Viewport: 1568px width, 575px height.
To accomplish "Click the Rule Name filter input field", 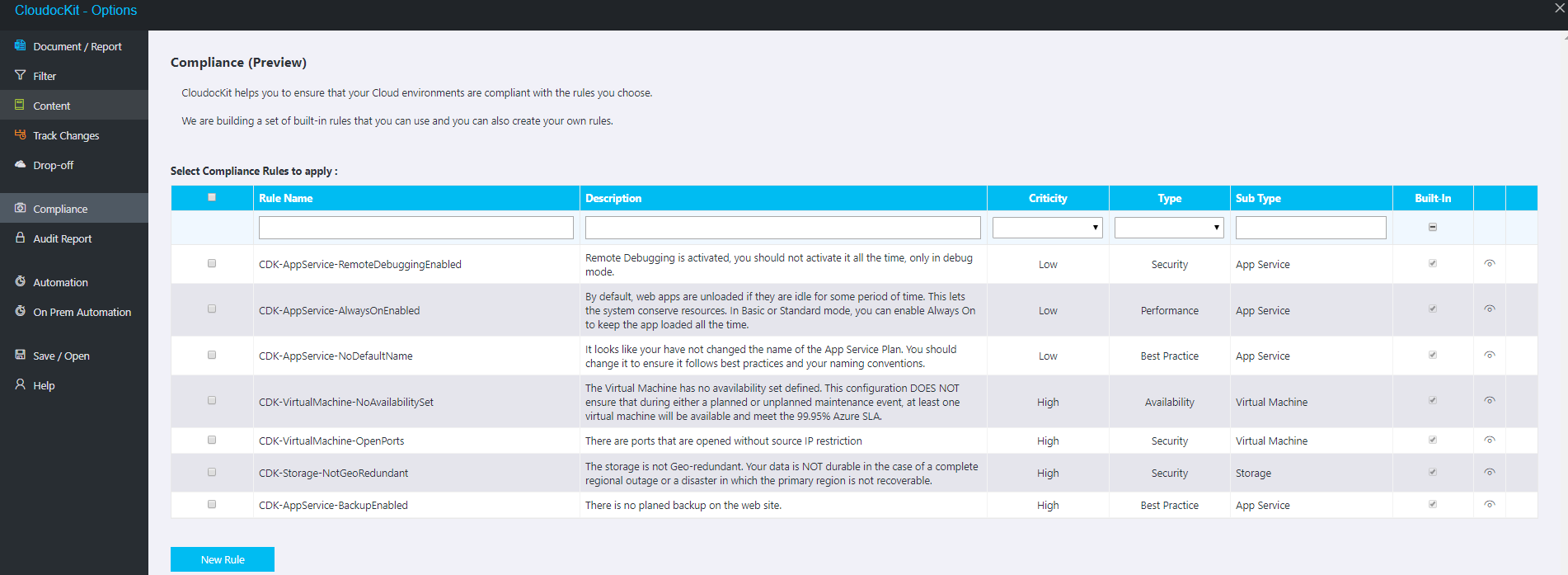I will point(416,228).
